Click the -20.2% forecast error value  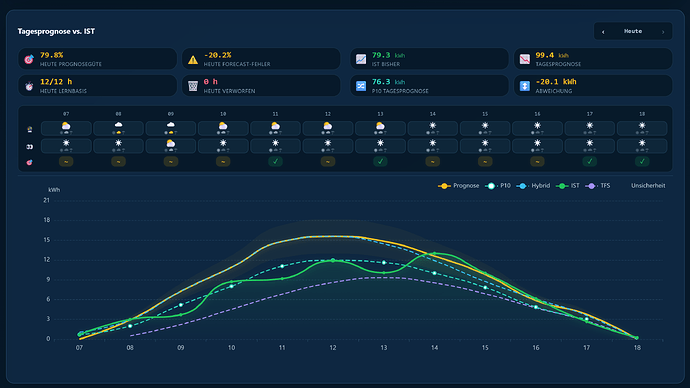(x=217, y=55)
